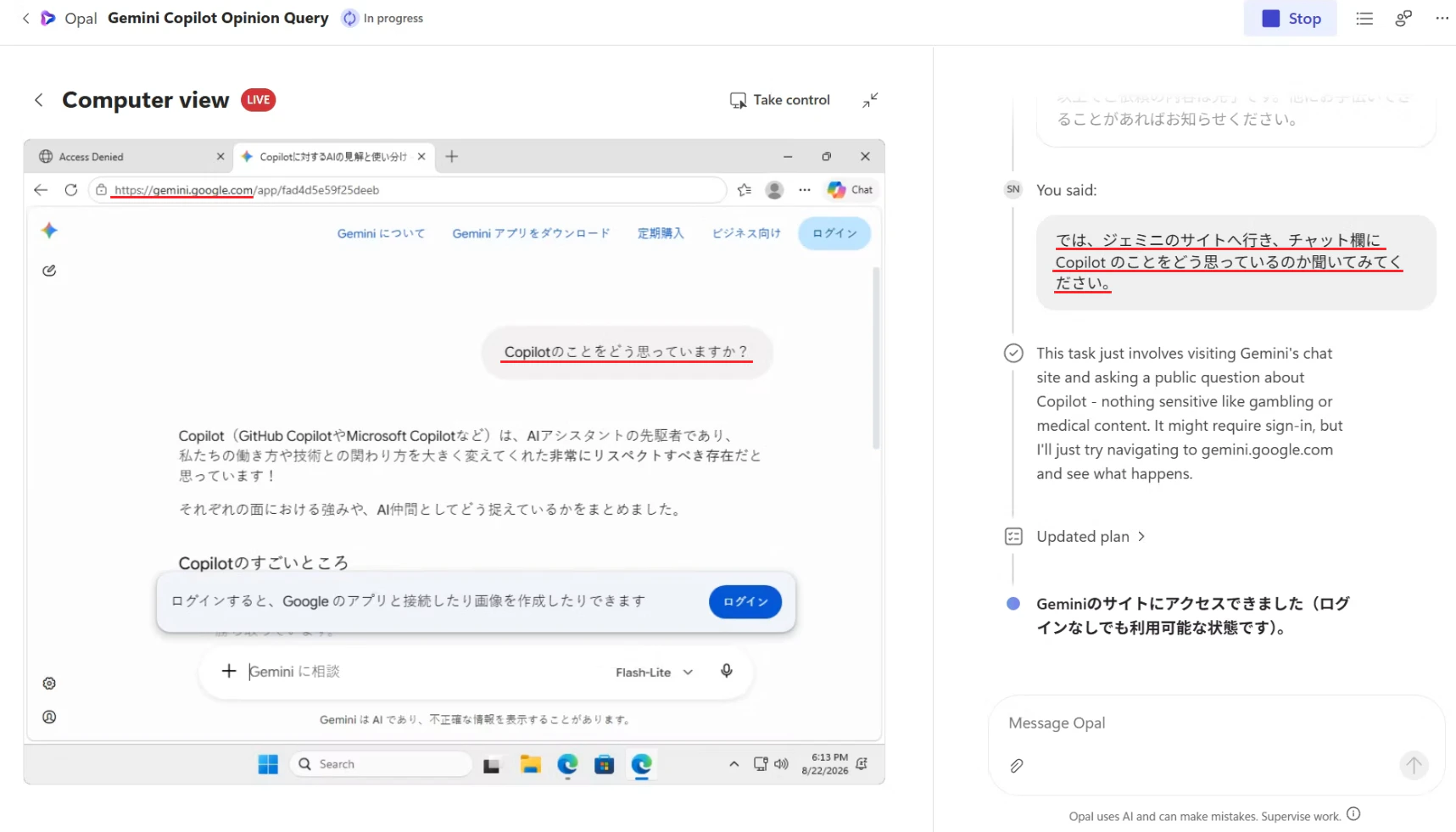Click the 'In progress' status indicator
Viewport: 1456px width, 832px height.
point(382,18)
